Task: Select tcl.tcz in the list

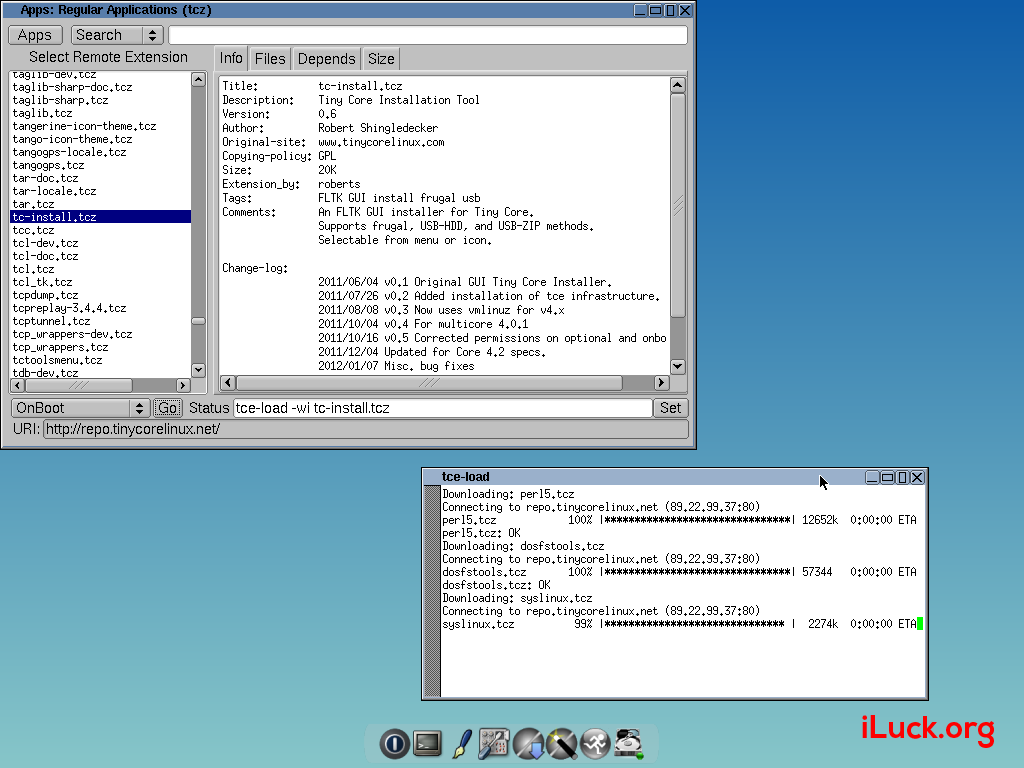Action: pos(101,269)
